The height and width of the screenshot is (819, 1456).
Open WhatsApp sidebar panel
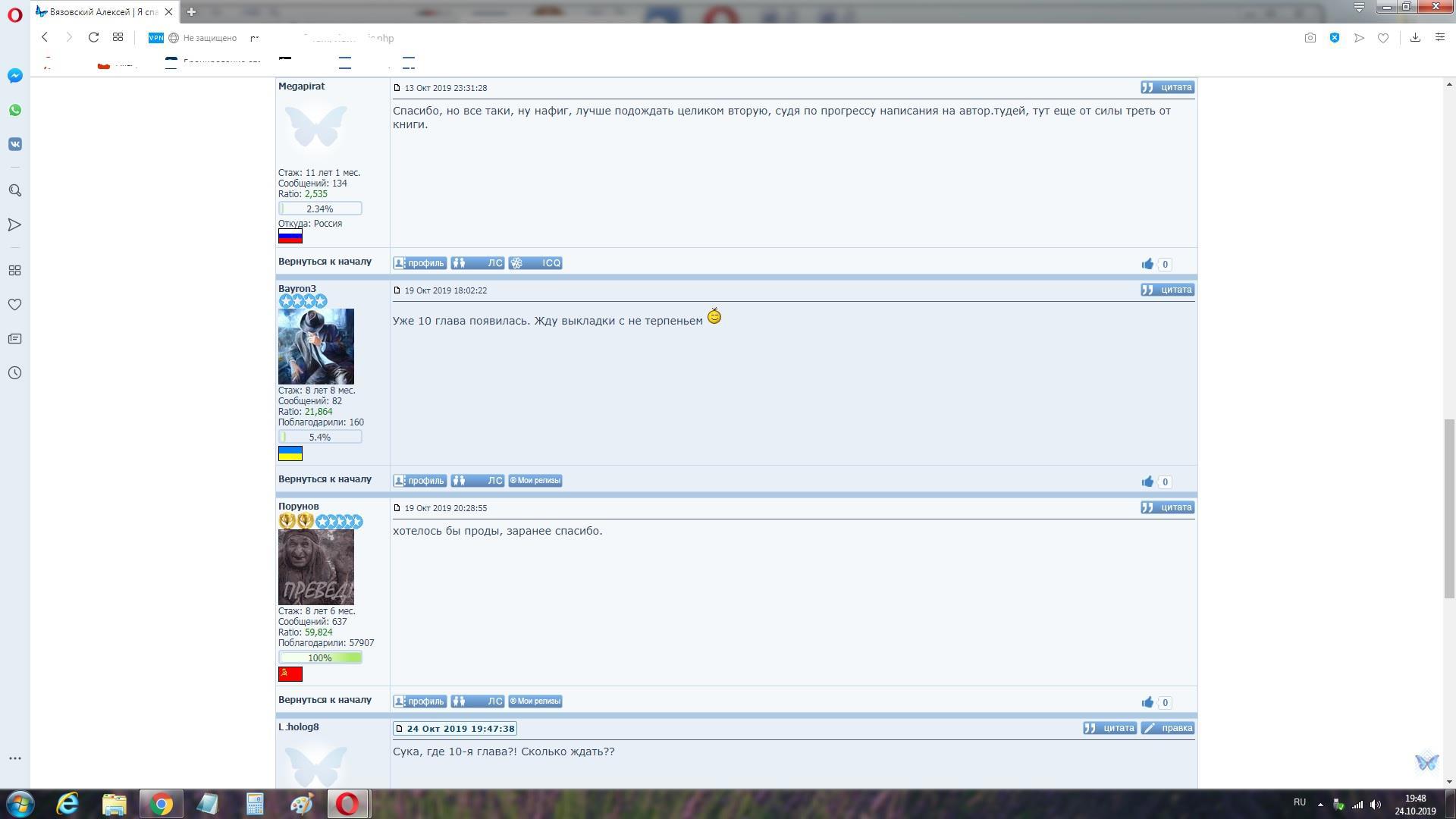tap(15, 110)
